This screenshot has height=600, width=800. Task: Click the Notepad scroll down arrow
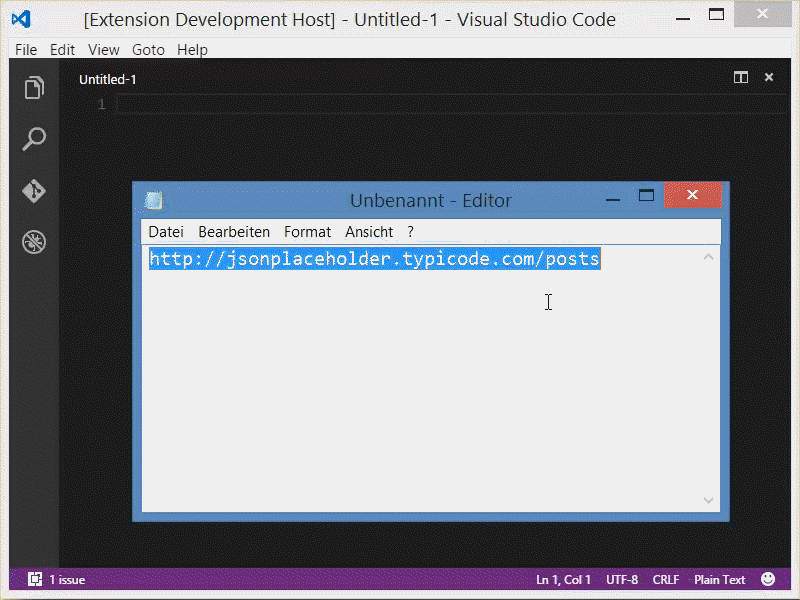pyautogui.click(x=709, y=500)
